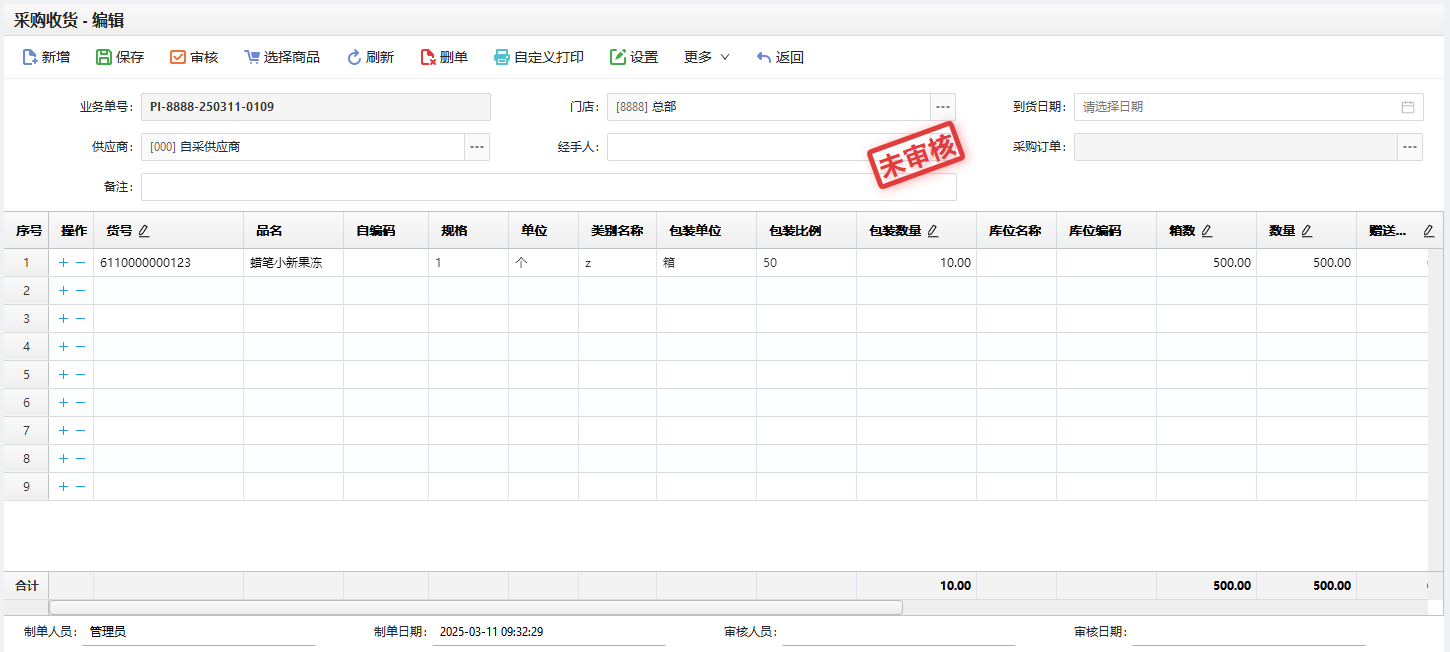Open 设置 settings from toolbar

(x=618, y=58)
